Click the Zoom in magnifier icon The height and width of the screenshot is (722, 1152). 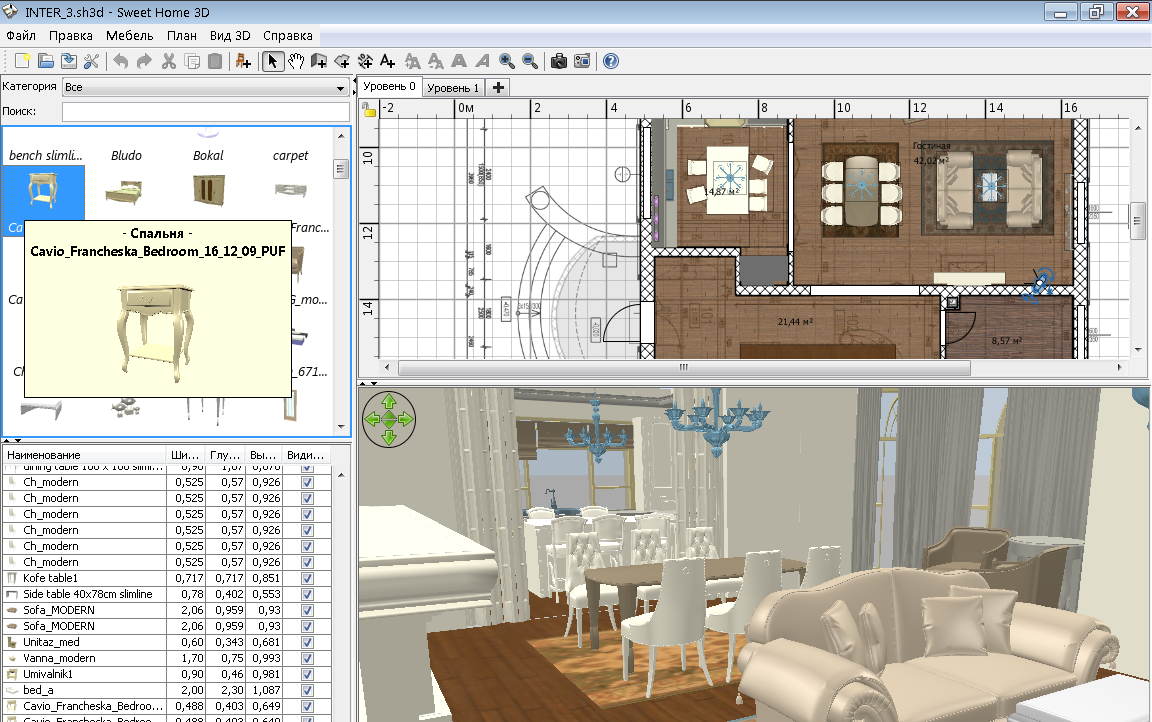(x=507, y=61)
